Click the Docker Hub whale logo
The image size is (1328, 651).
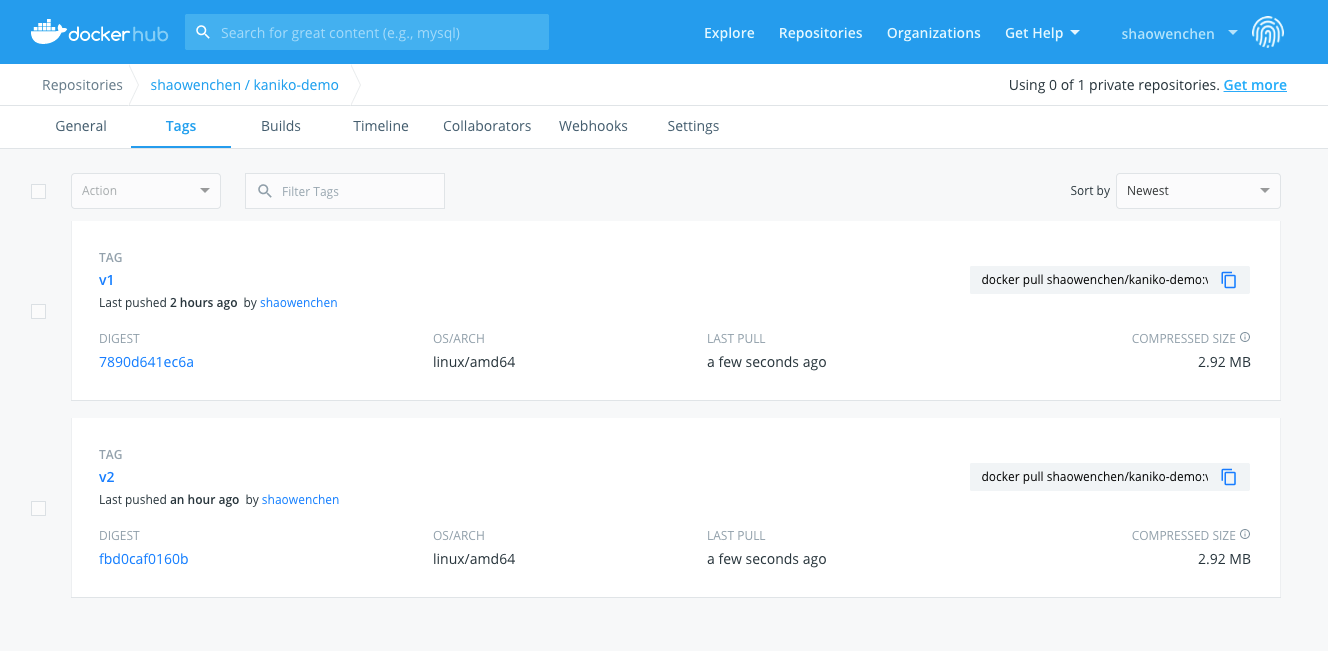tap(99, 32)
